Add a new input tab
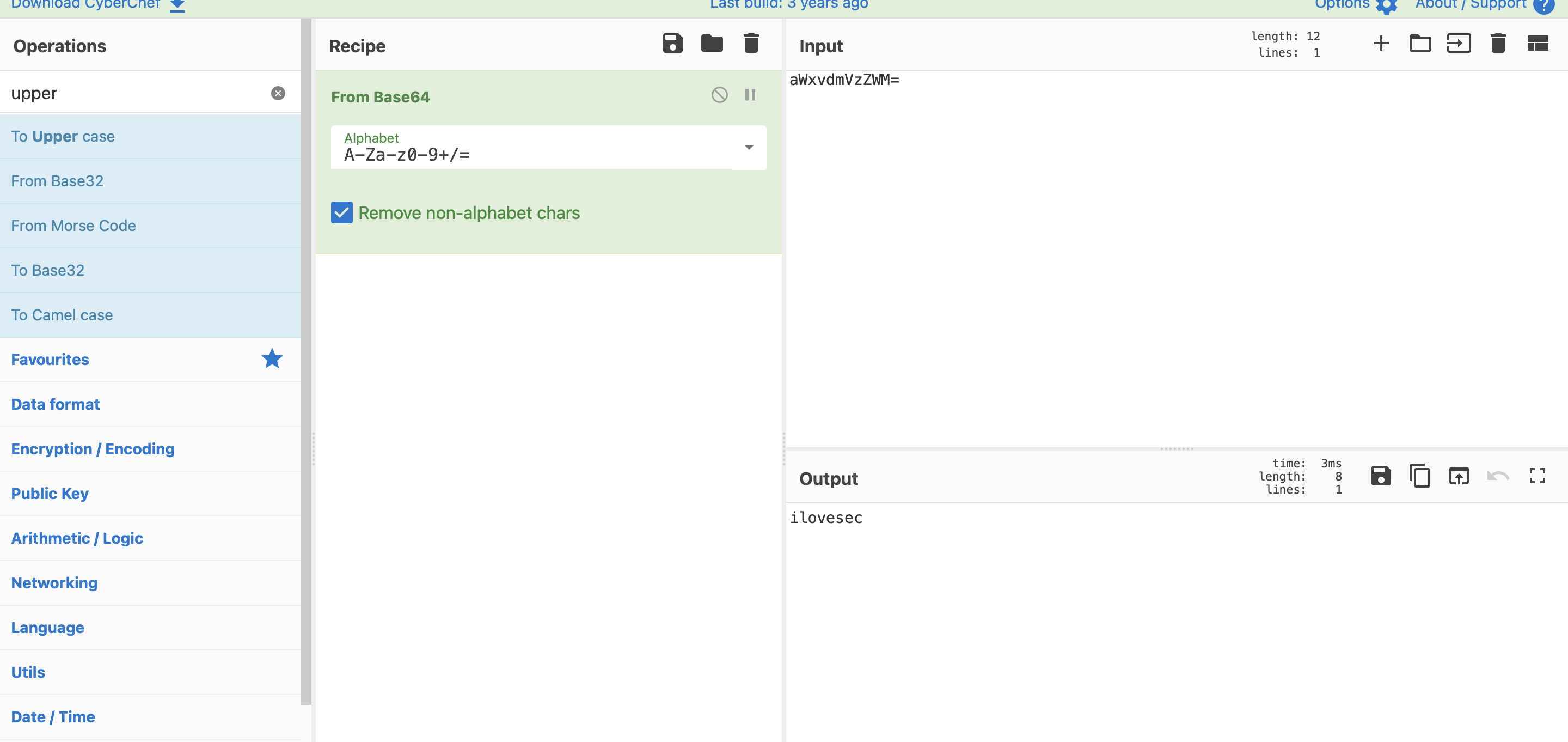1568x742 pixels. pos(1381,44)
